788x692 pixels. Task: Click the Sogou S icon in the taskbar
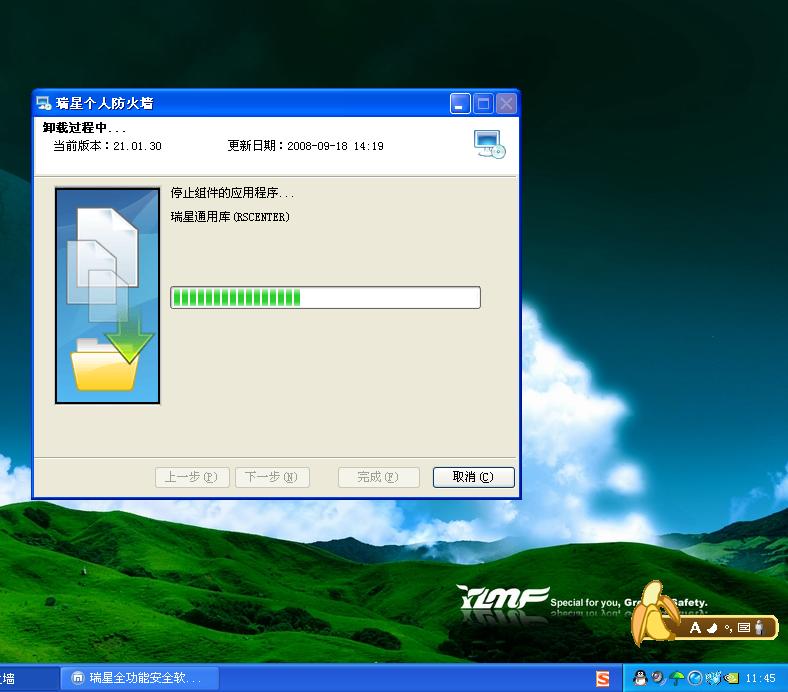coord(603,678)
